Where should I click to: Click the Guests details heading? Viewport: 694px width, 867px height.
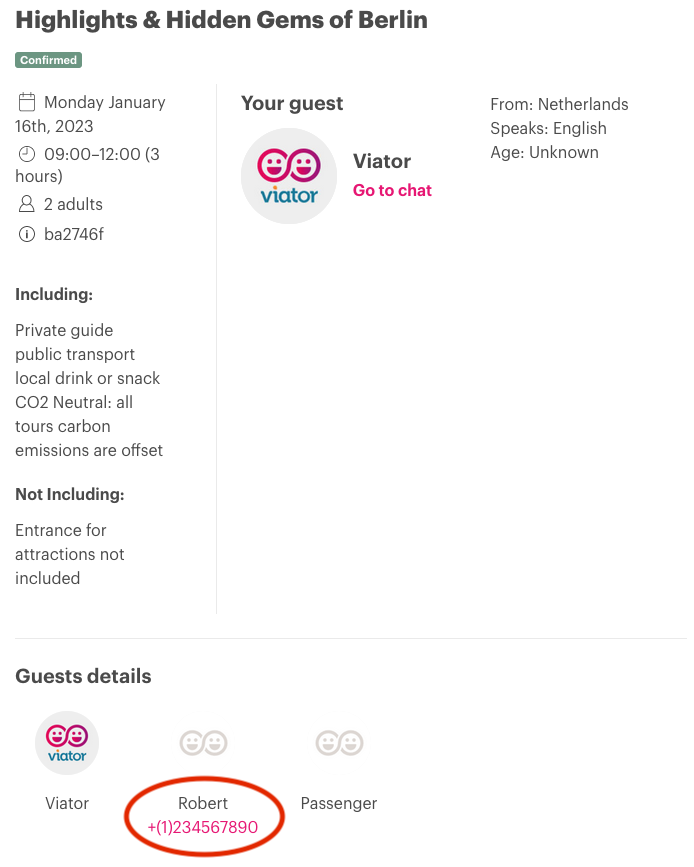83,676
